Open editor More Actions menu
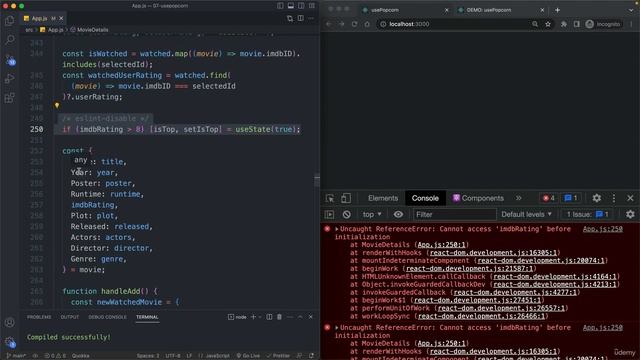 click(x=311, y=18)
